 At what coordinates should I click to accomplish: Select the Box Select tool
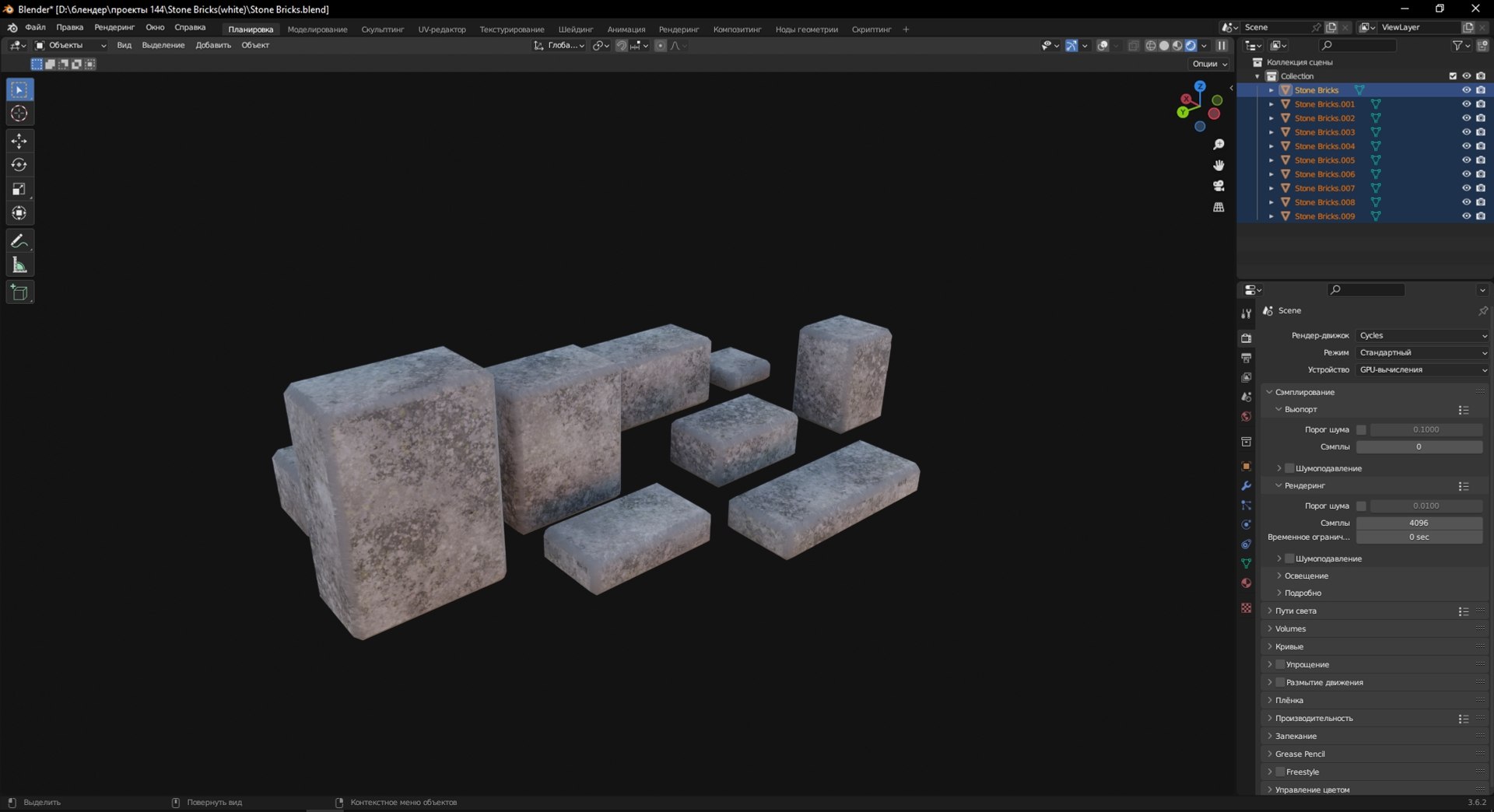[x=19, y=89]
